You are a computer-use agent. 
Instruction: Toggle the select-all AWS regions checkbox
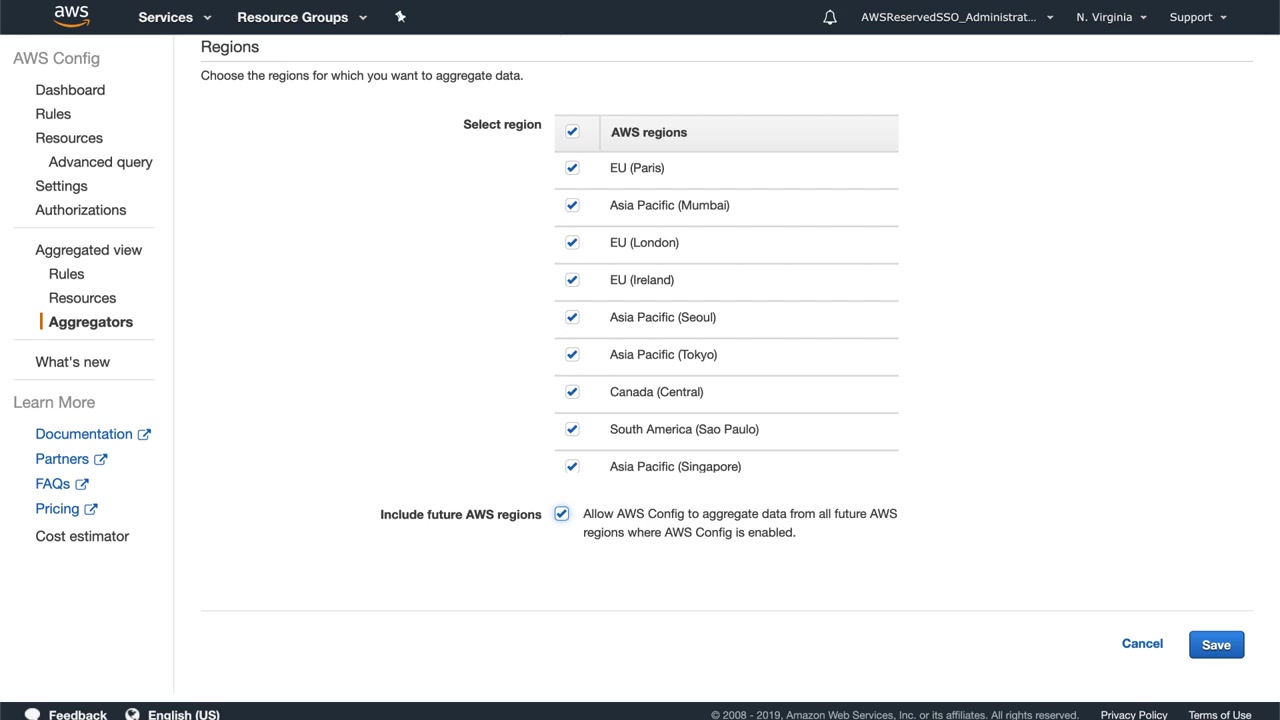pos(572,131)
